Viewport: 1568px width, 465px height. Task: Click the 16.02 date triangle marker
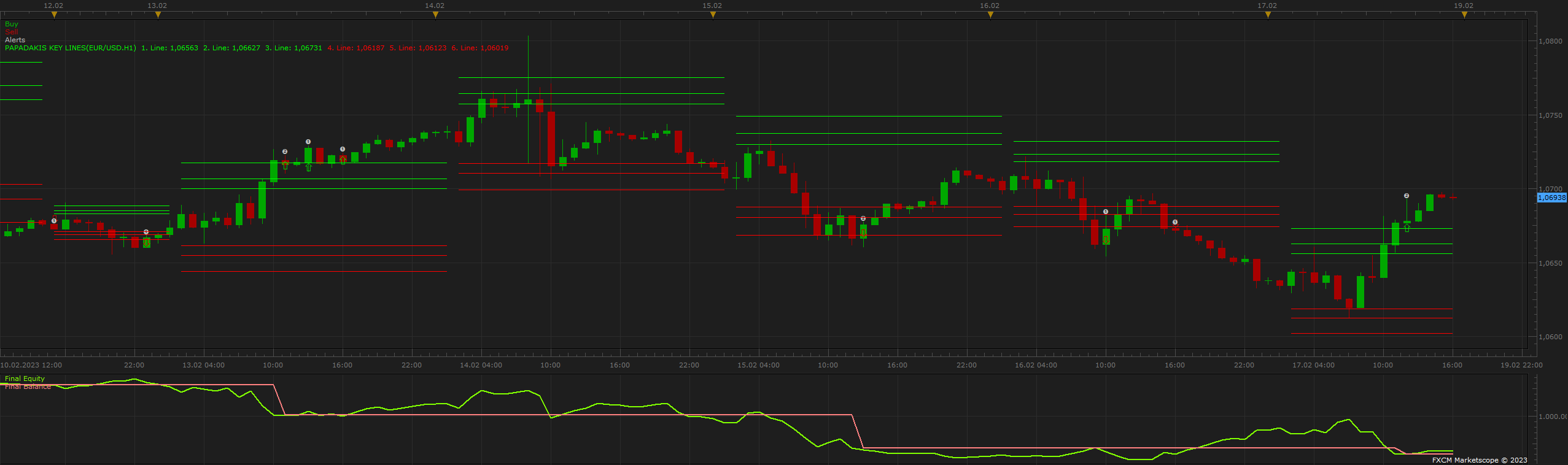(x=990, y=15)
